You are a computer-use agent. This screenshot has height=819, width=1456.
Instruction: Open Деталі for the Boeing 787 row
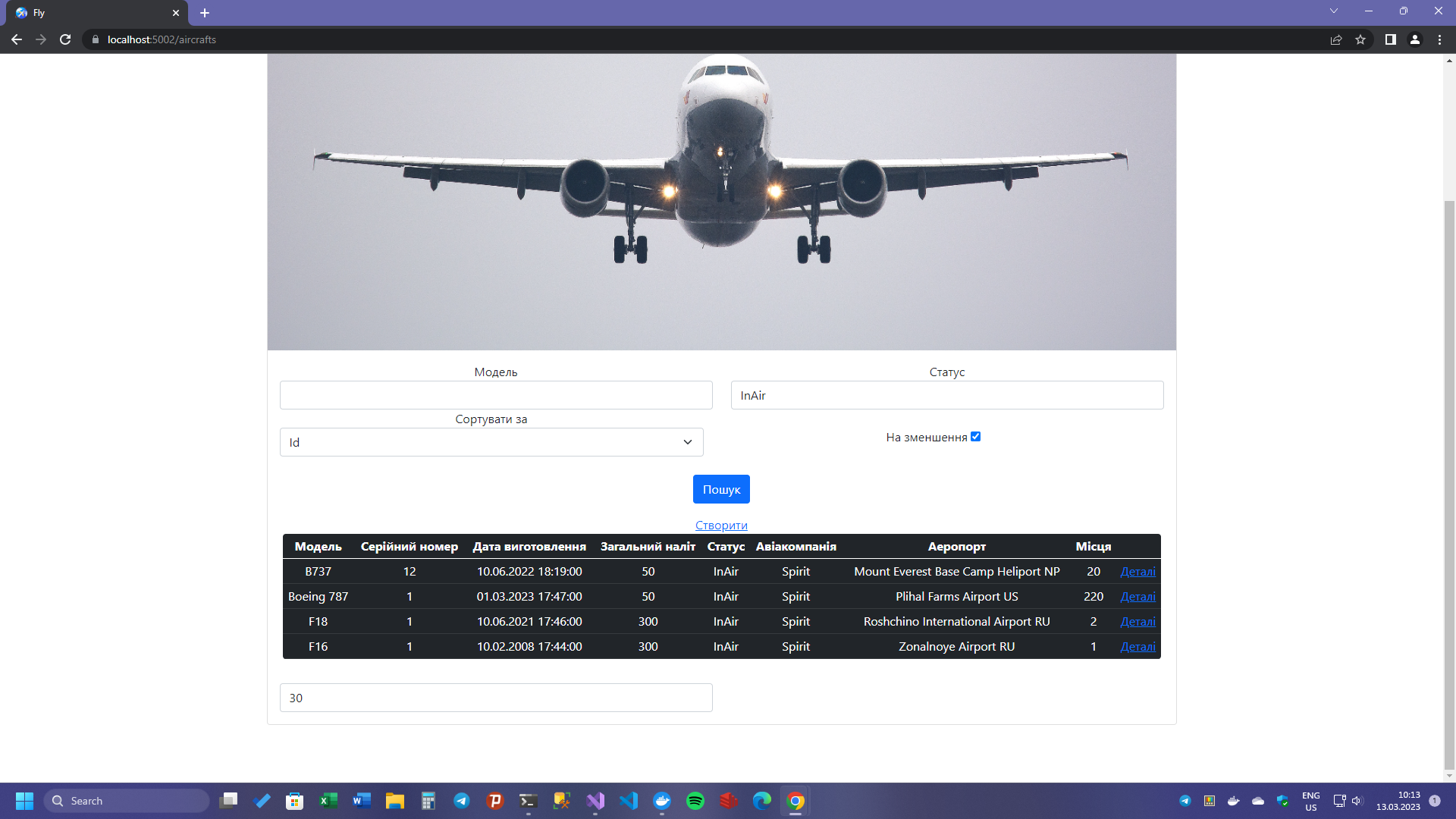(x=1137, y=596)
